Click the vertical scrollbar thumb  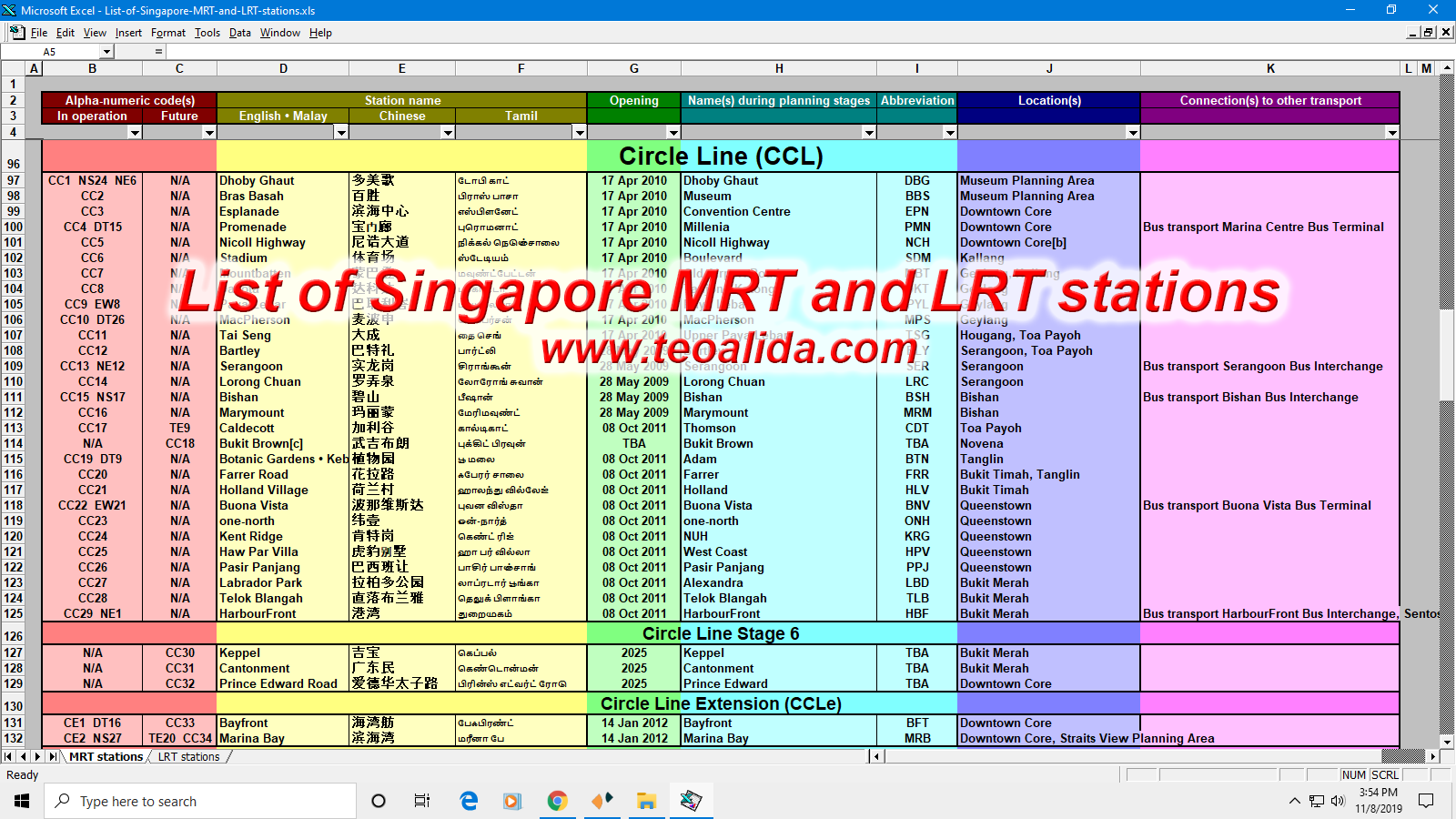coord(1448,355)
